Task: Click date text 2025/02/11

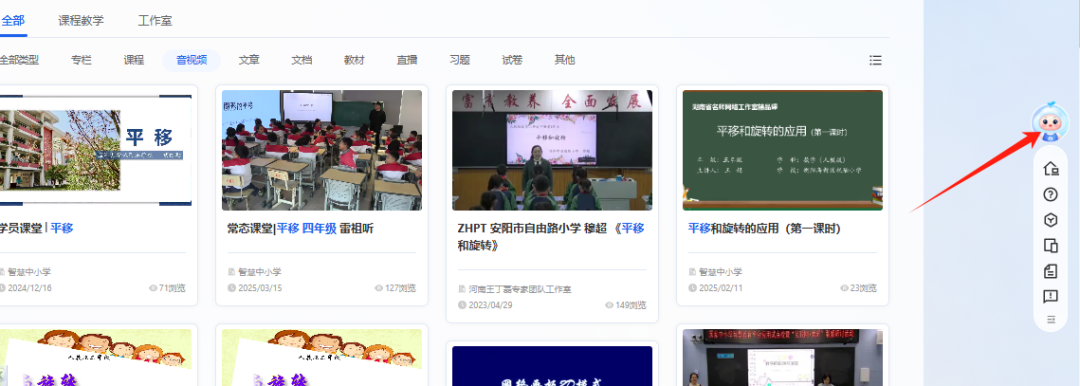Action: [x=721, y=288]
